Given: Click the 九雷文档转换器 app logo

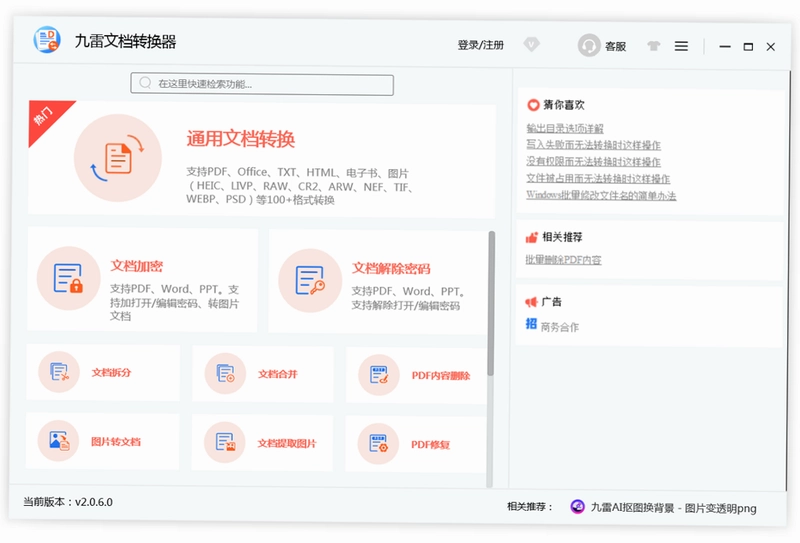Looking at the screenshot, I should tap(47, 40).
